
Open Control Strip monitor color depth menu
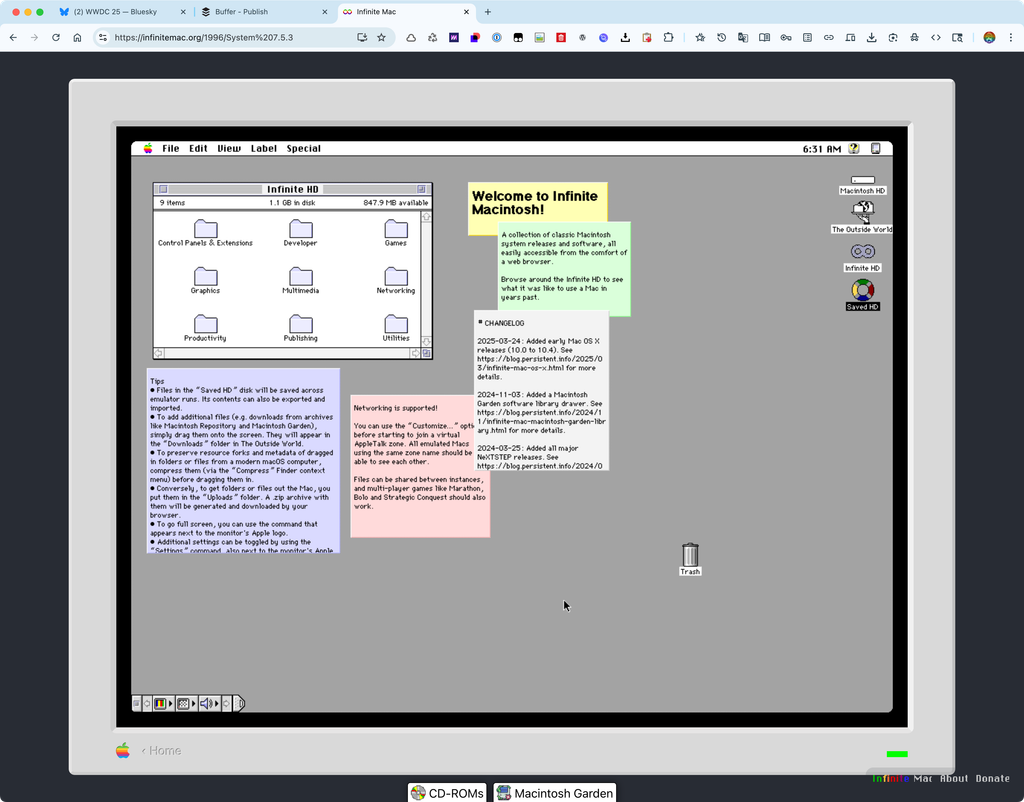[163, 703]
